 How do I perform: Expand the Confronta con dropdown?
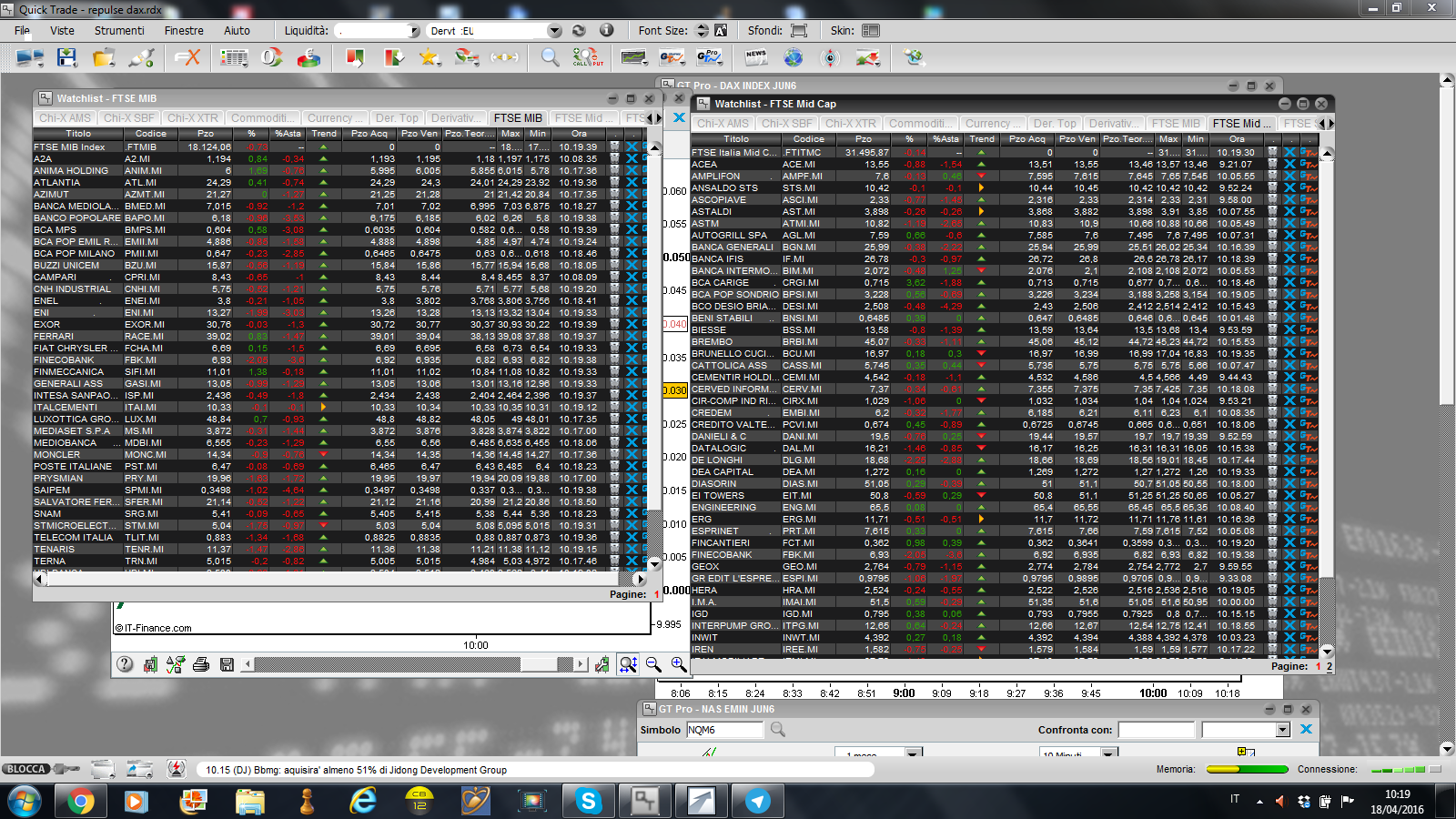tap(1283, 730)
